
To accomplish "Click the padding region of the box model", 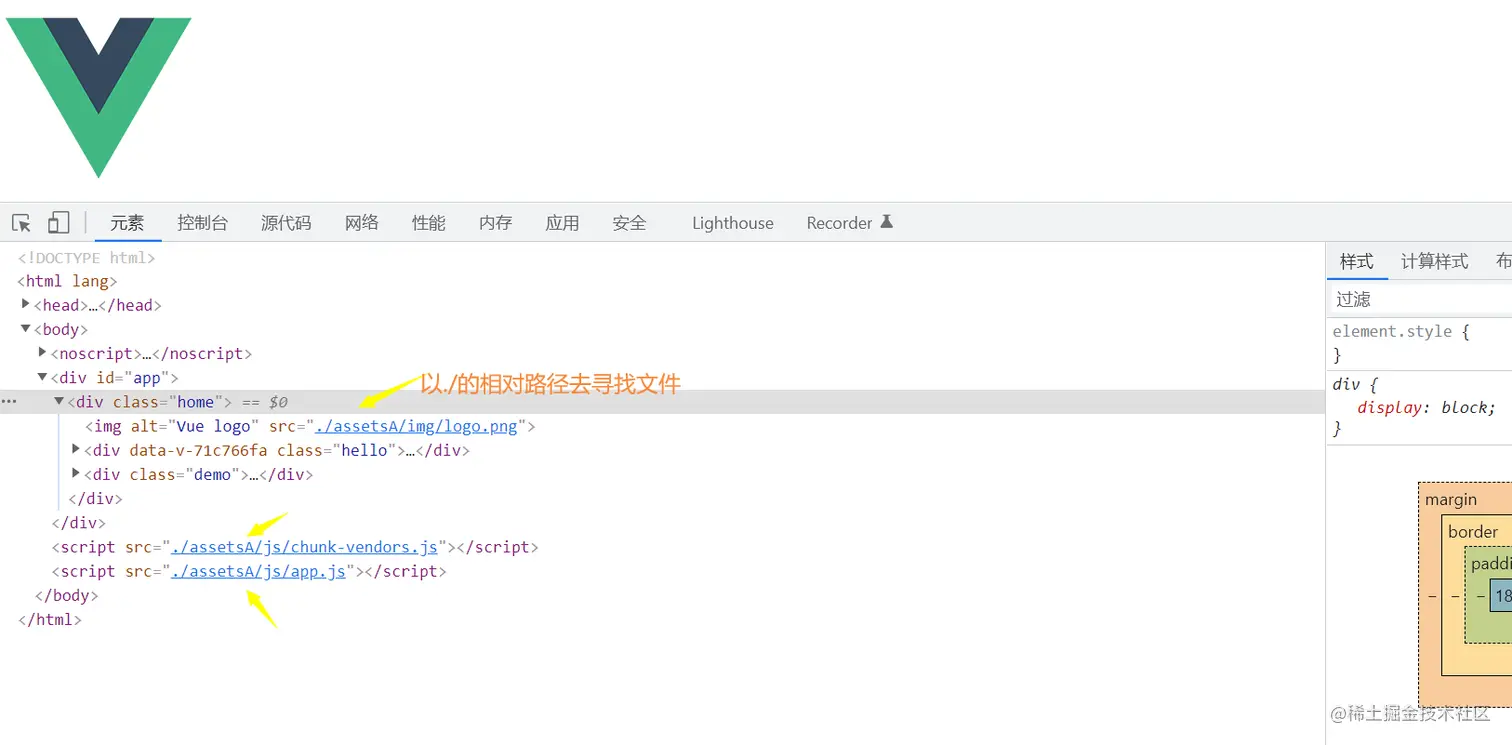I will (x=1490, y=564).
